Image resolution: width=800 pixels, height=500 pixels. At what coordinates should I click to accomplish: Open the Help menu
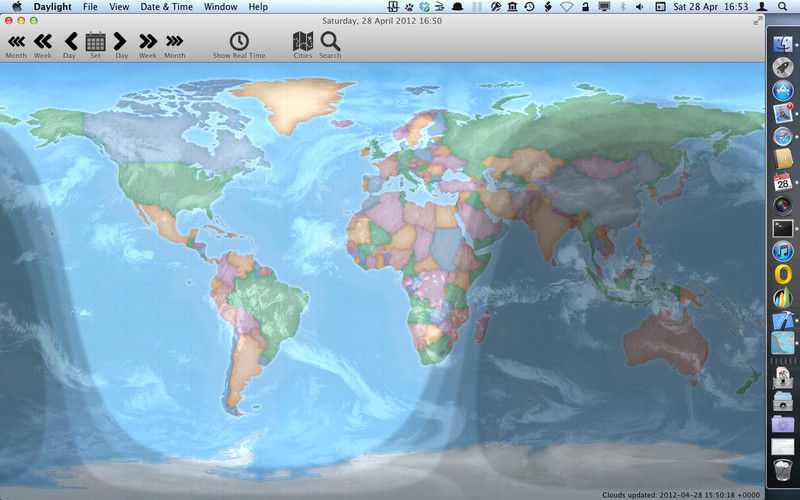(258, 7)
